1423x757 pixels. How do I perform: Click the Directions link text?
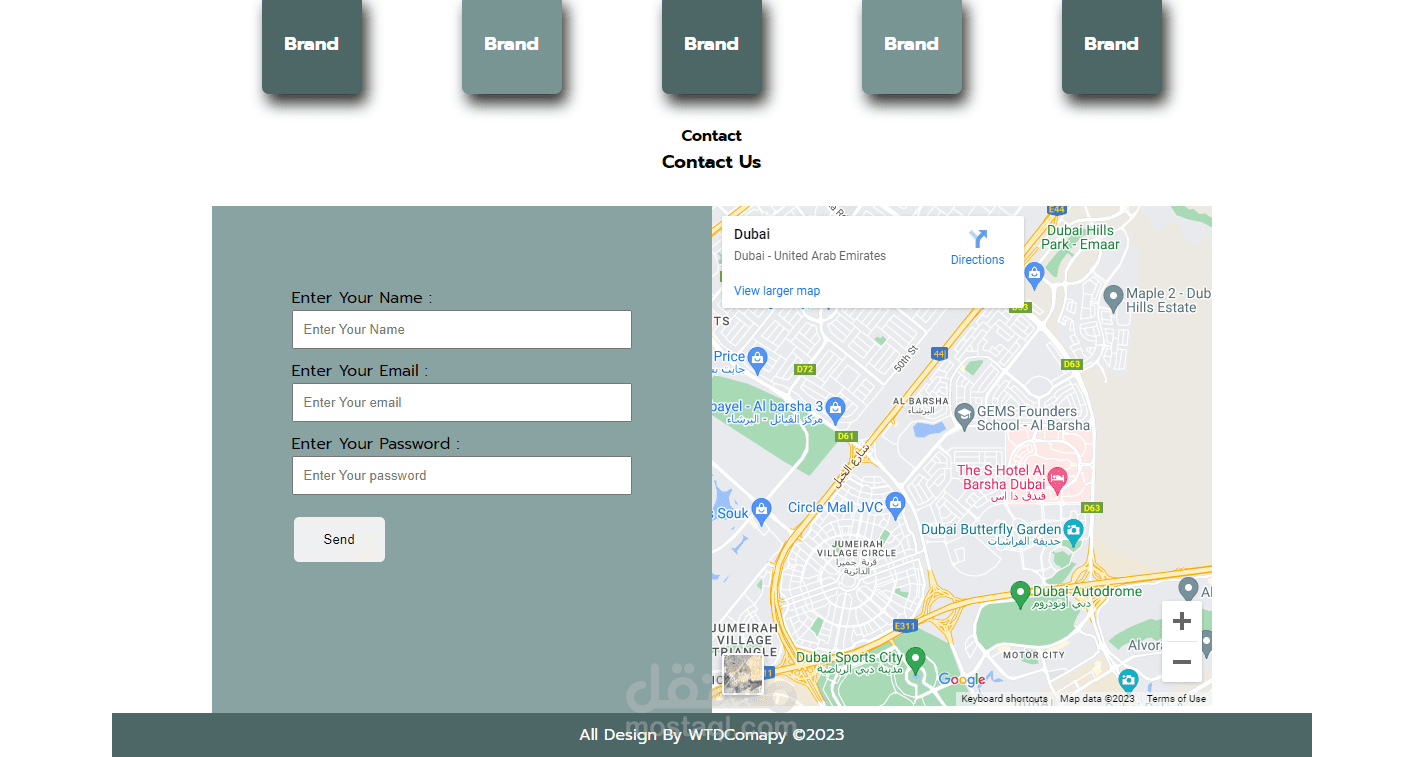pyautogui.click(x=977, y=260)
